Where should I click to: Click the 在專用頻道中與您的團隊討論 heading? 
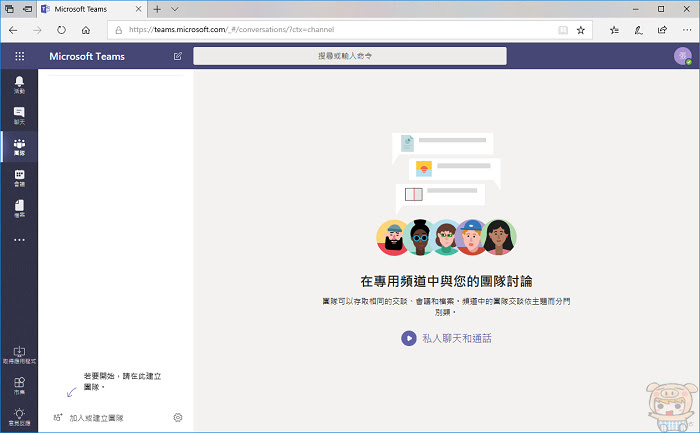pyautogui.click(x=446, y=281)
